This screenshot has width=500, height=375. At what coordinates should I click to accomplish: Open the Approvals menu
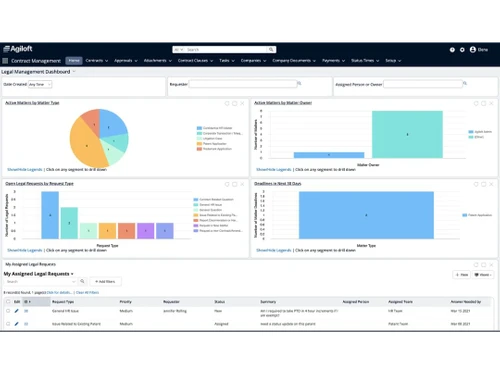click(126, 61)
